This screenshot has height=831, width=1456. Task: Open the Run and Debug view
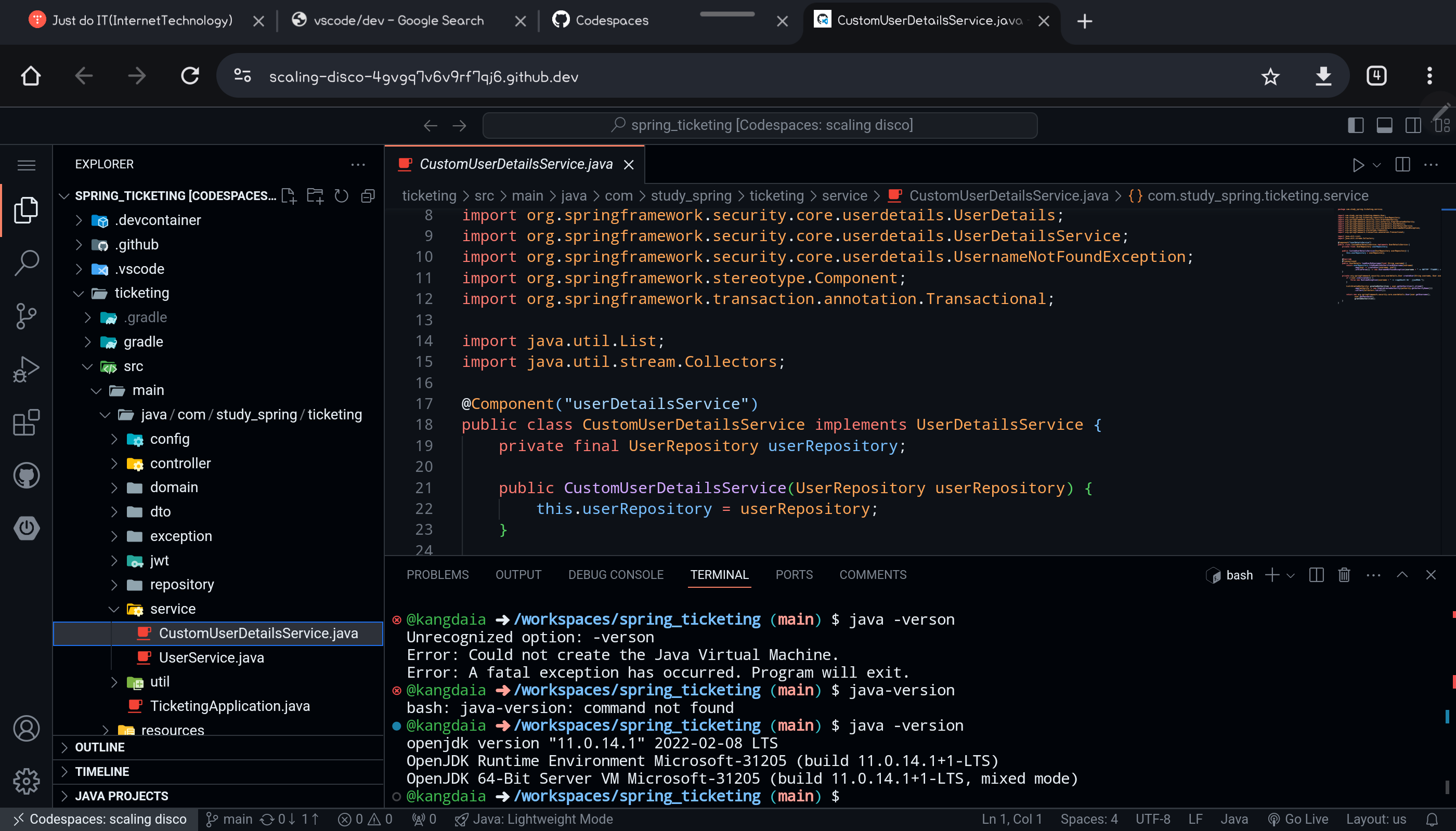click(27, 368)
